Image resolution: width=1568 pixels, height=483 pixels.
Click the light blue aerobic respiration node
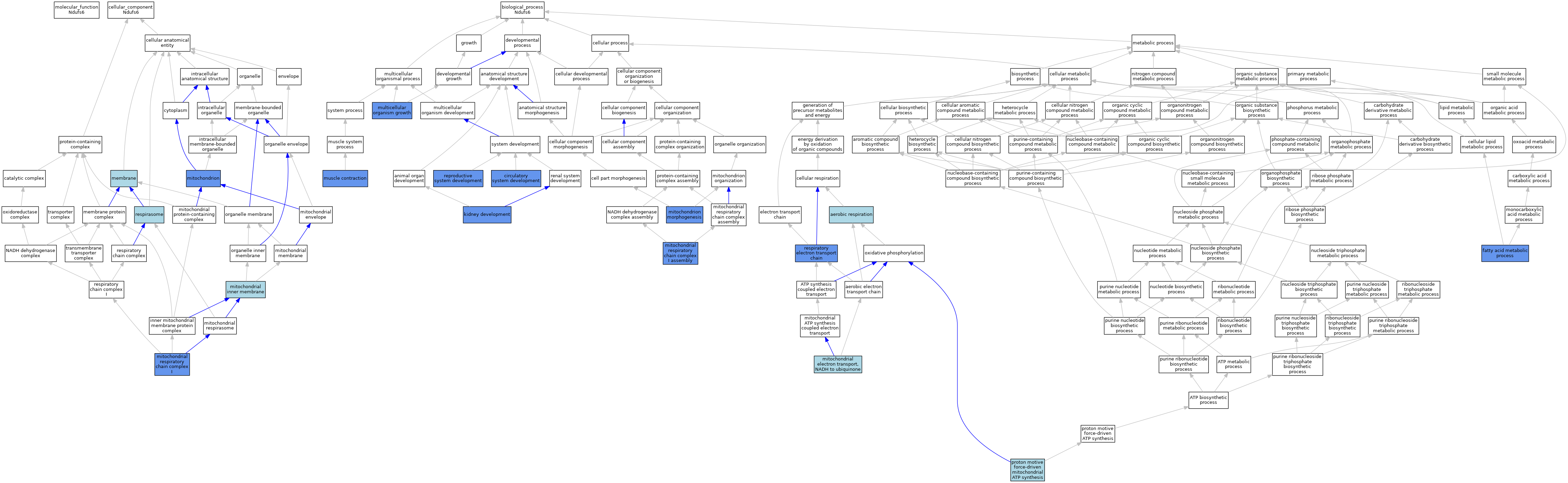coord(850,215)
